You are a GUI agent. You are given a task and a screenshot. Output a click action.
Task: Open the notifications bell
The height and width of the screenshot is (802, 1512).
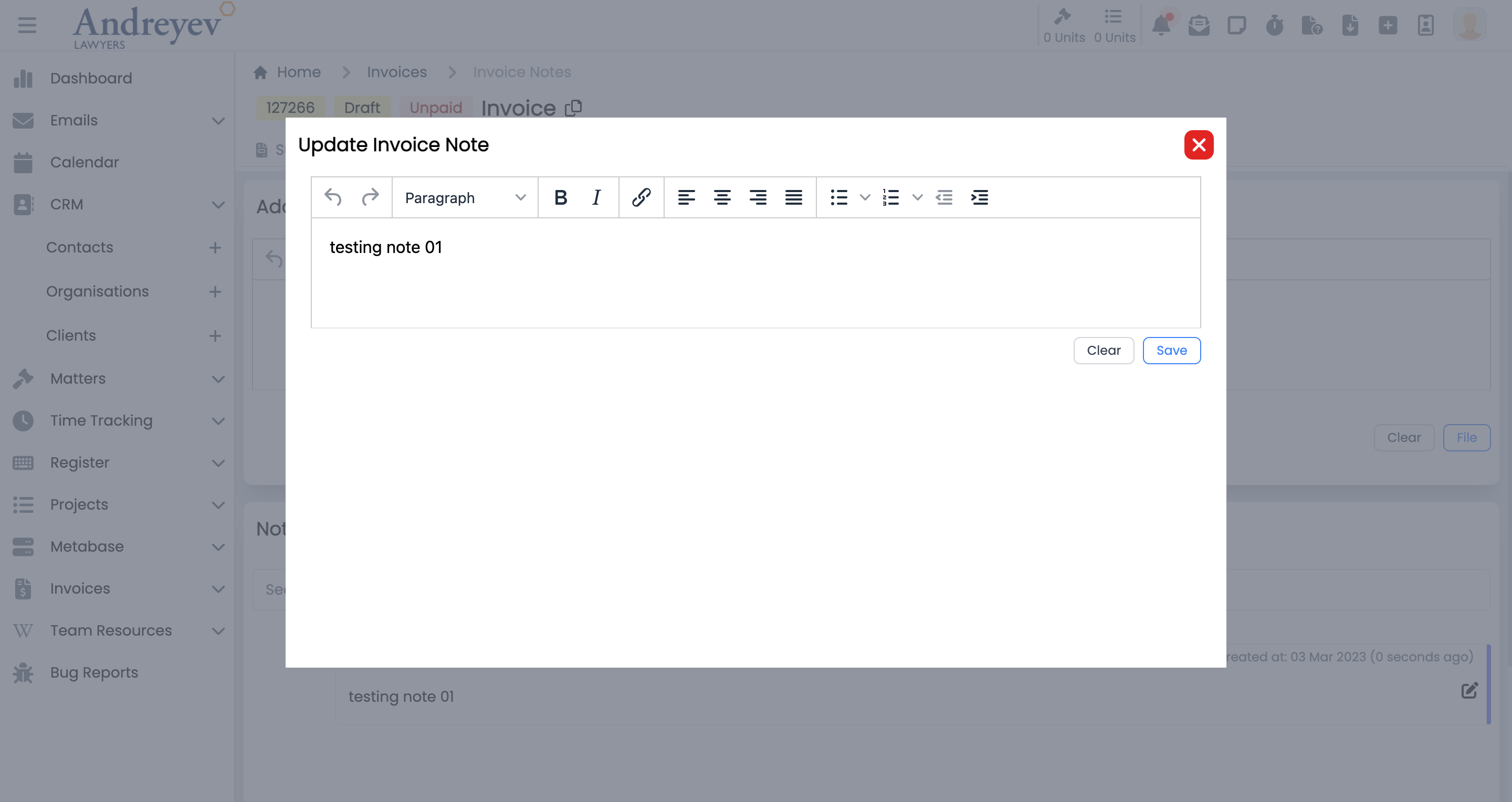pos(1161,26)
